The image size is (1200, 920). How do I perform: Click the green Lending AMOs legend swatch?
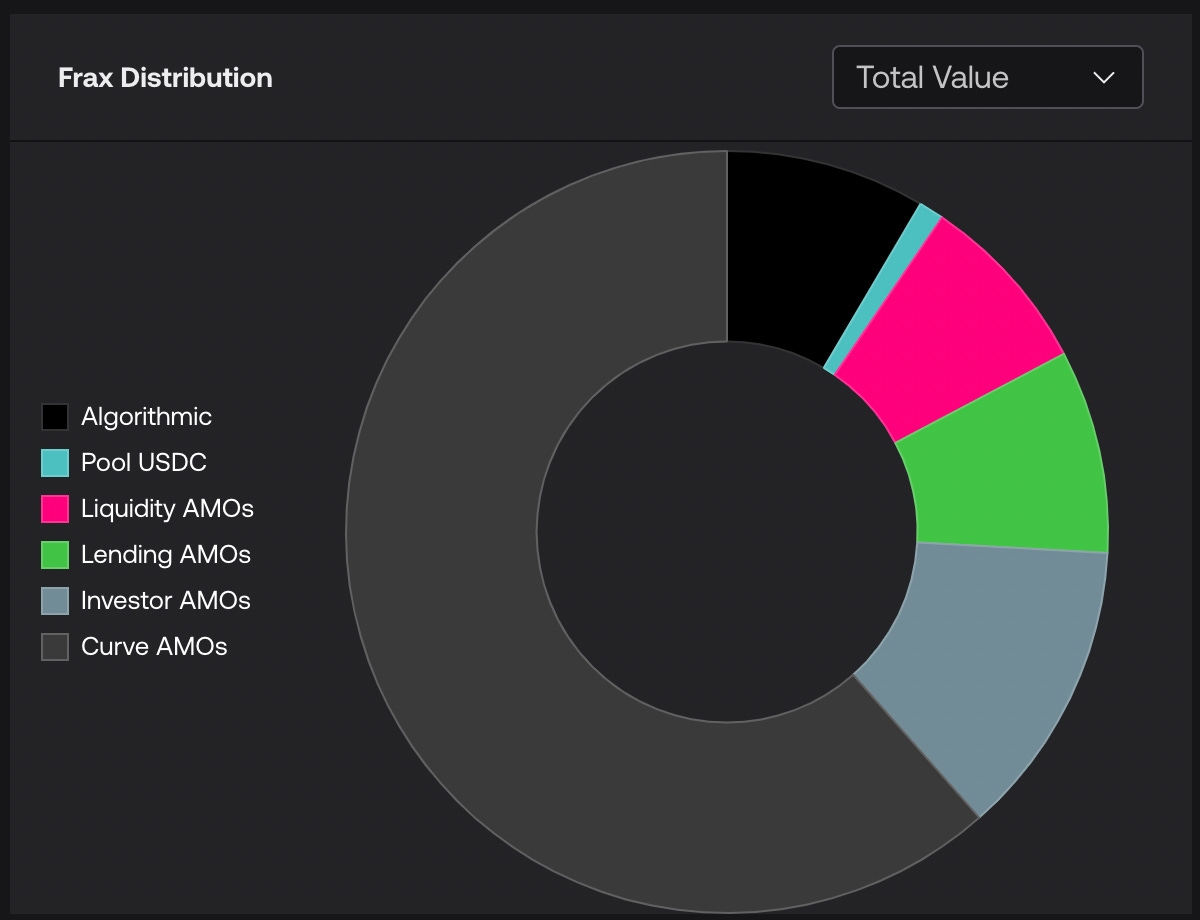[x=55, y=555]
